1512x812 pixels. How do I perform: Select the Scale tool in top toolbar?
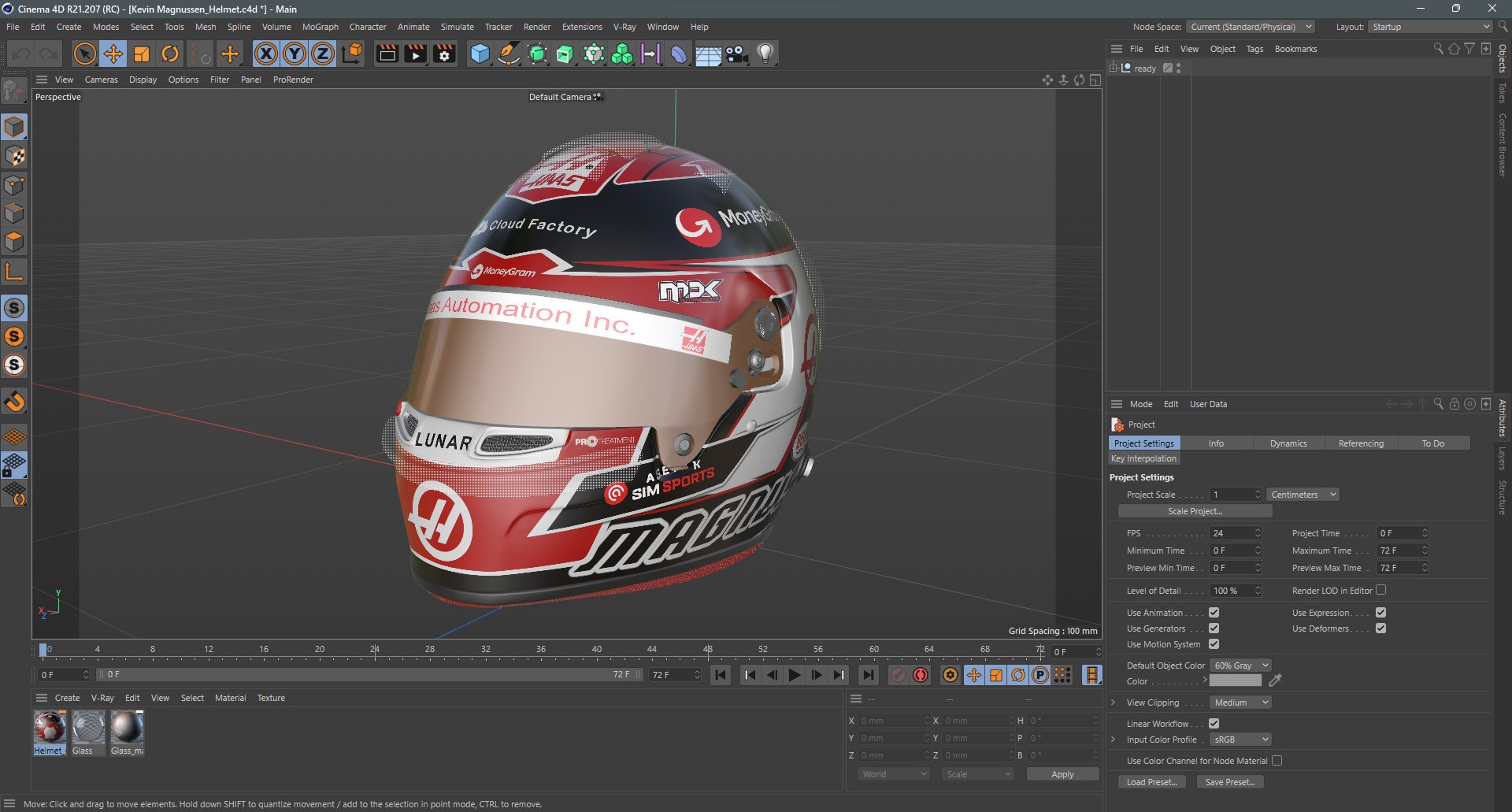142,54
